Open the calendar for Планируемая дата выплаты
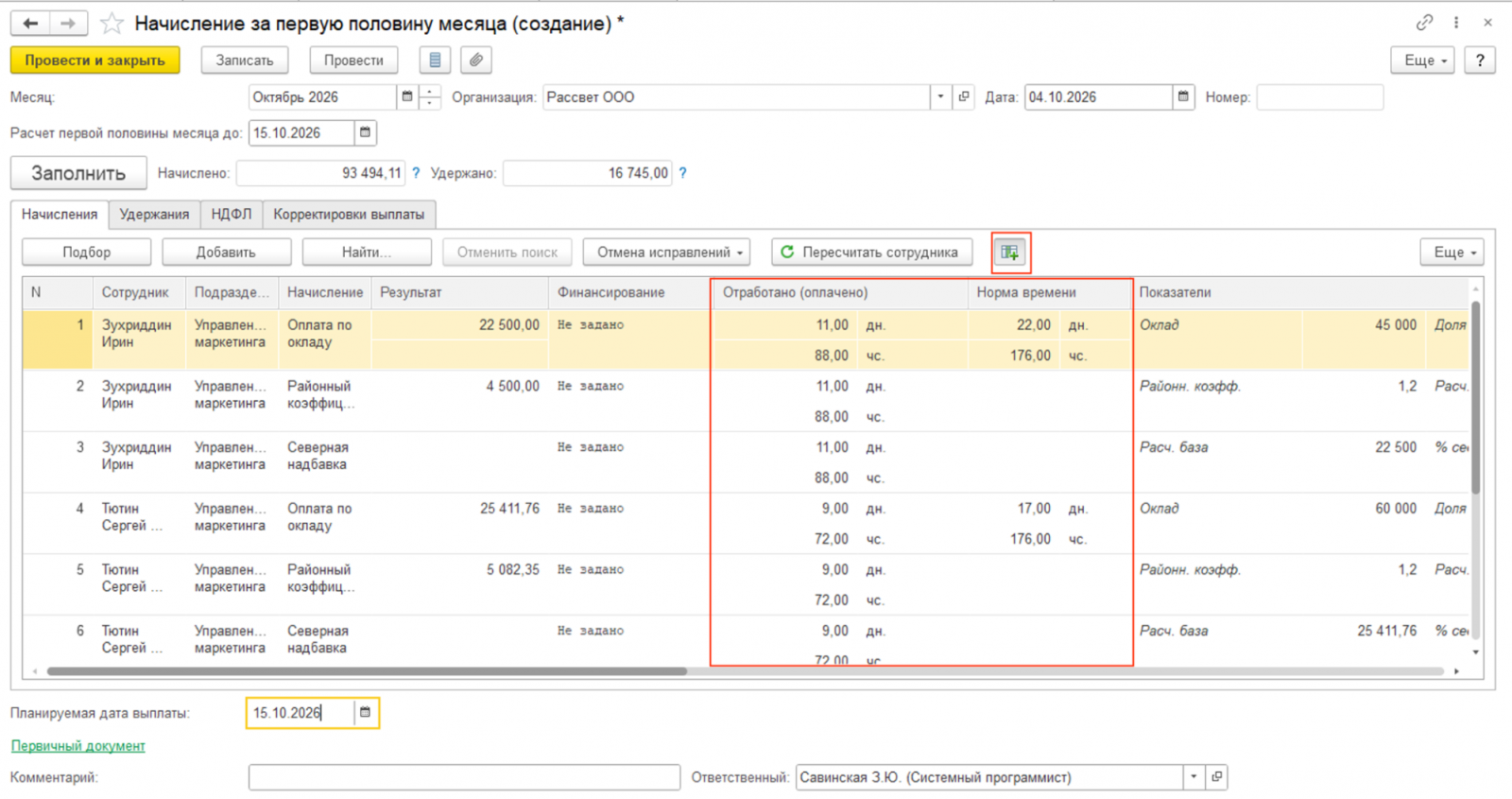 [x=366, y=713]
